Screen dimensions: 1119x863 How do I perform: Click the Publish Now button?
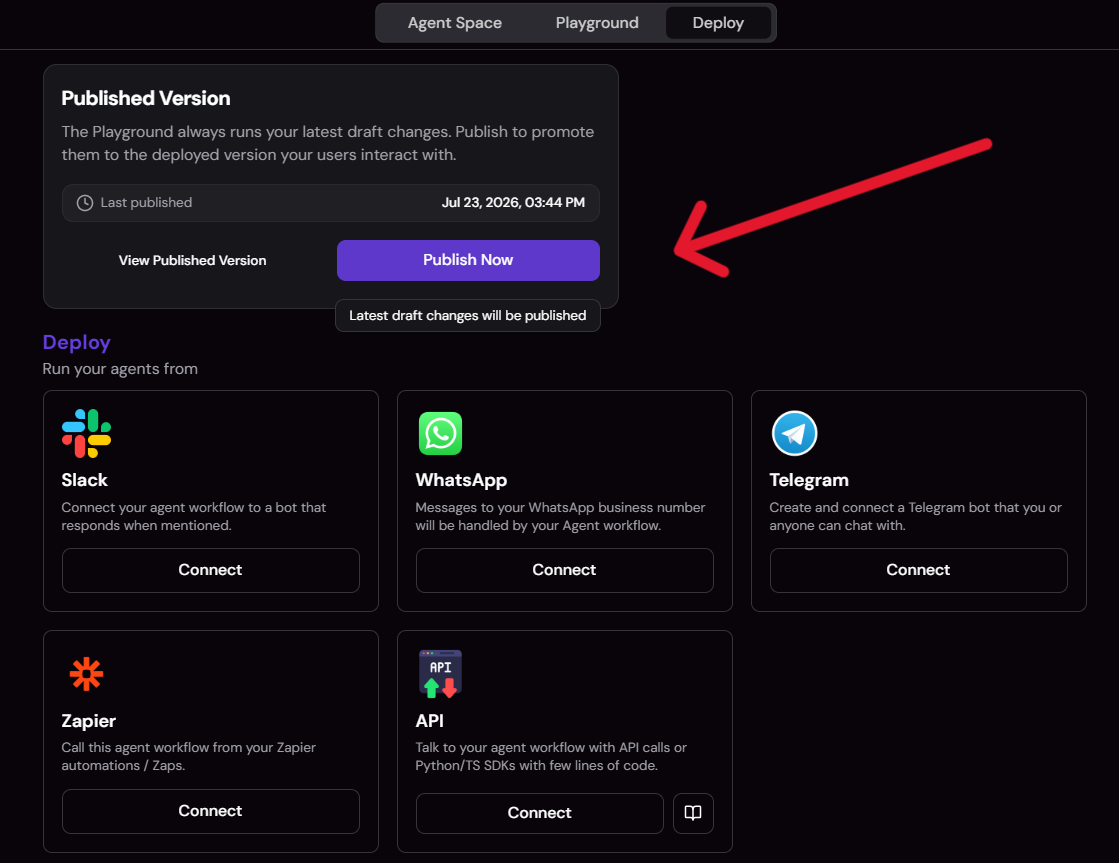468,260
